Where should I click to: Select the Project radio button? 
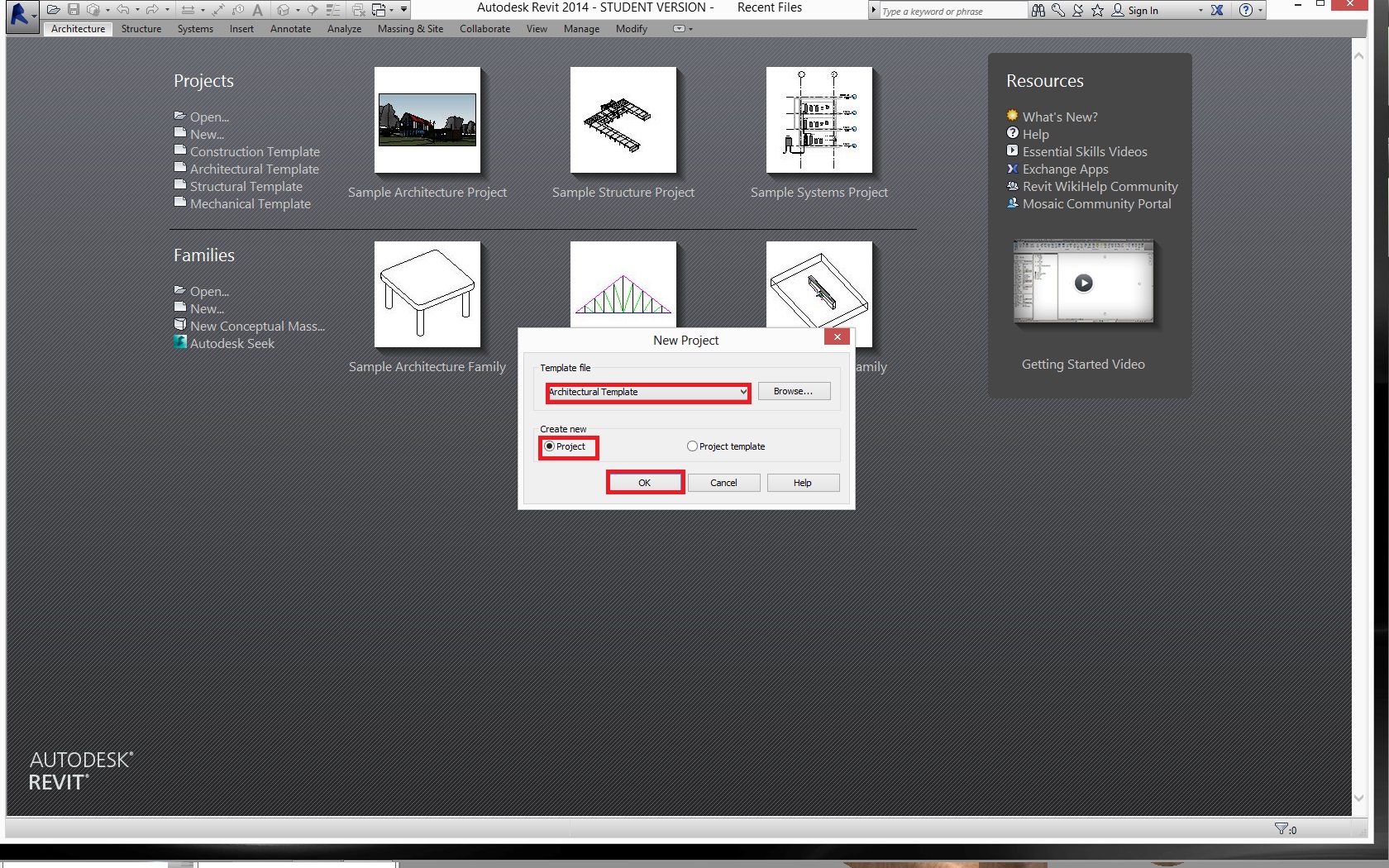551,446
